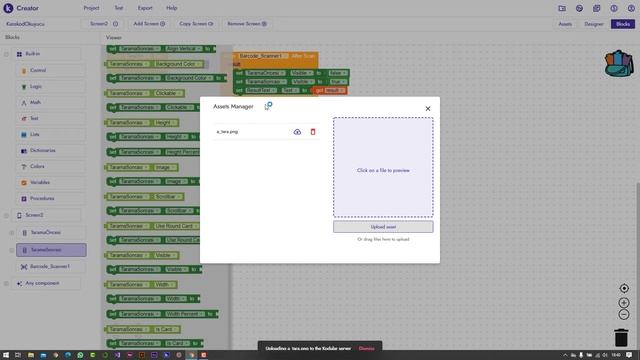Viewport: 640px width, 360px height.
Task: Open the Screen2 screen selector
Action: point(104,24)
